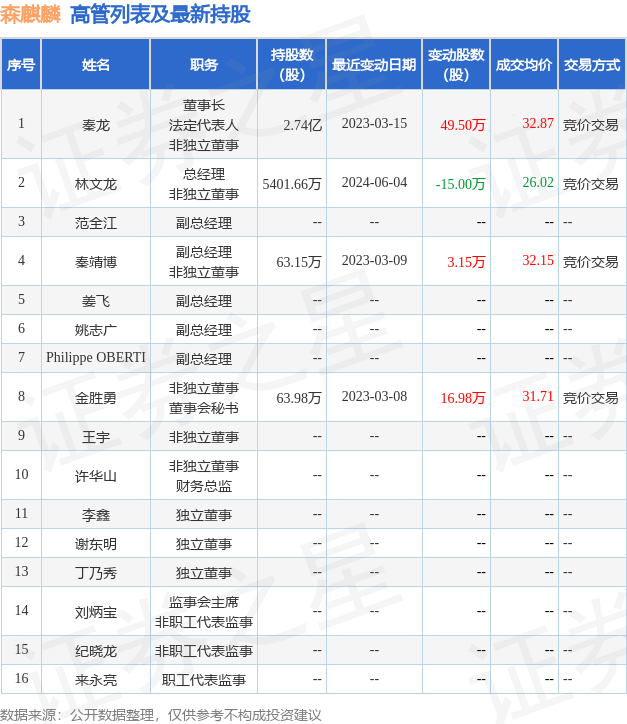Click the name 姜飞
Viewport: 627px width, 724px height.
point(96,301)
